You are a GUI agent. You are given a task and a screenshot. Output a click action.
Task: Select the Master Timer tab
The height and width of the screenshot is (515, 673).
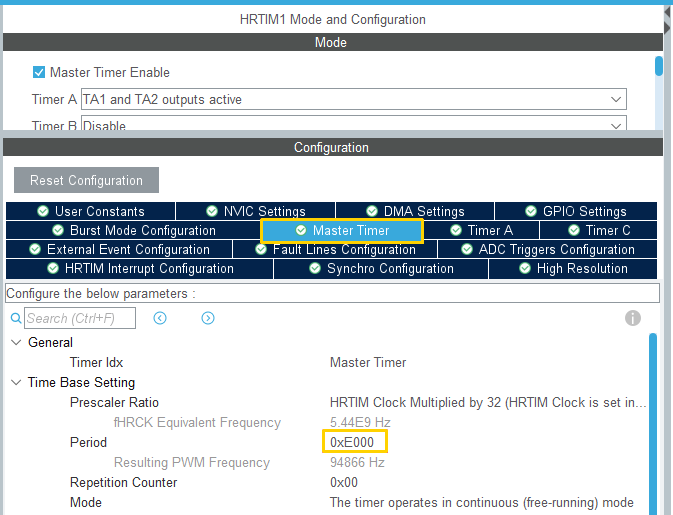(342, 230)
